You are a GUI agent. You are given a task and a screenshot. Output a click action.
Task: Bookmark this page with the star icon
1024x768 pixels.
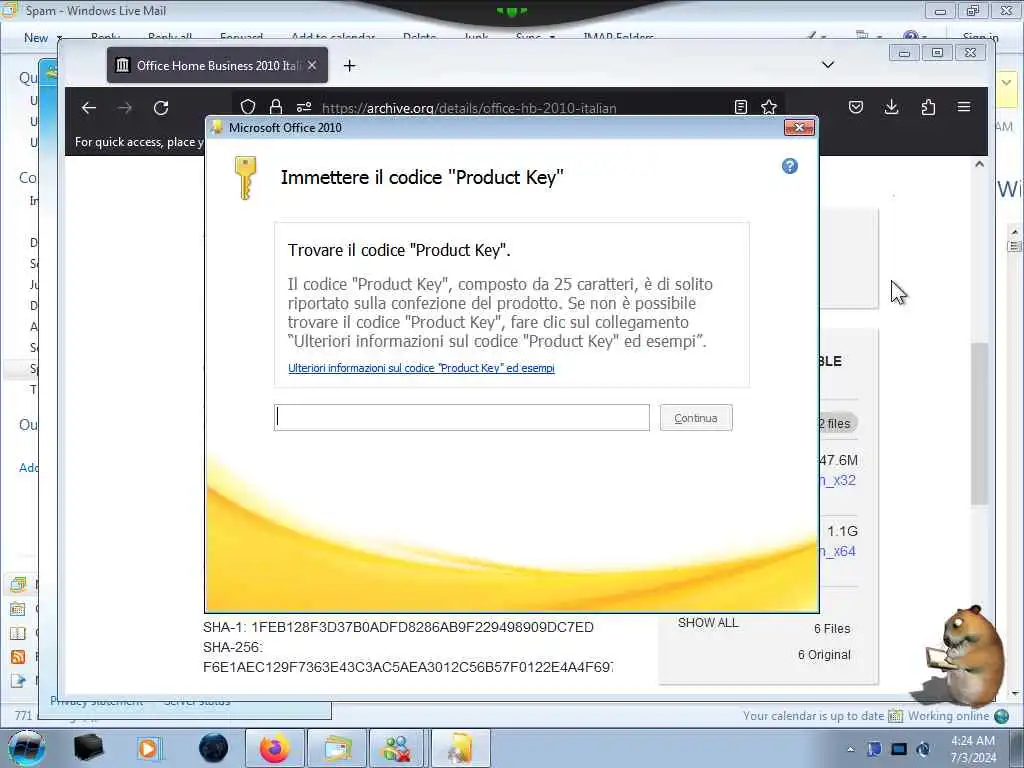coord(769,107)
